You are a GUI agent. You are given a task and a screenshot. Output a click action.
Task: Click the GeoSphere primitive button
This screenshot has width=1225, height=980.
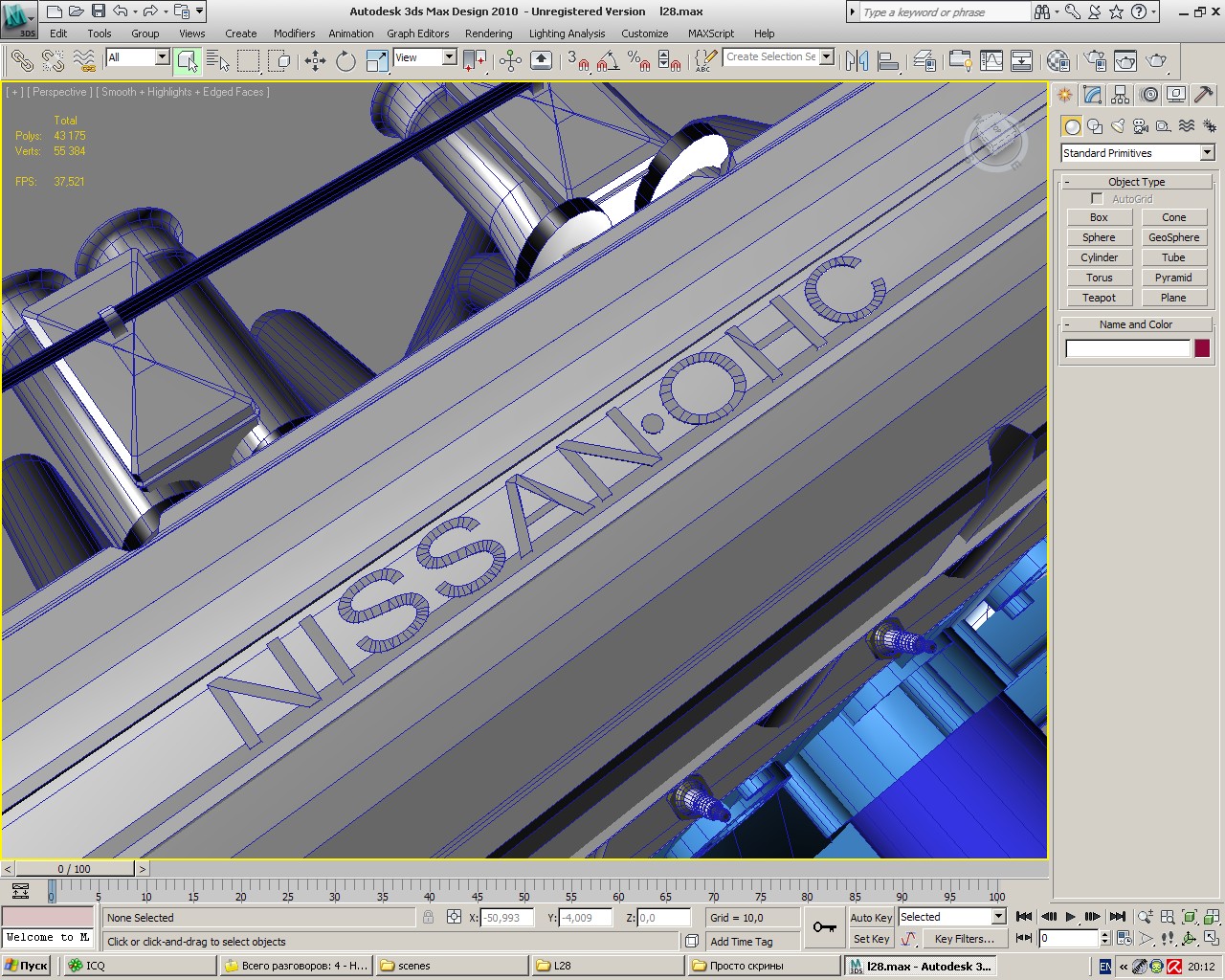1173,237
